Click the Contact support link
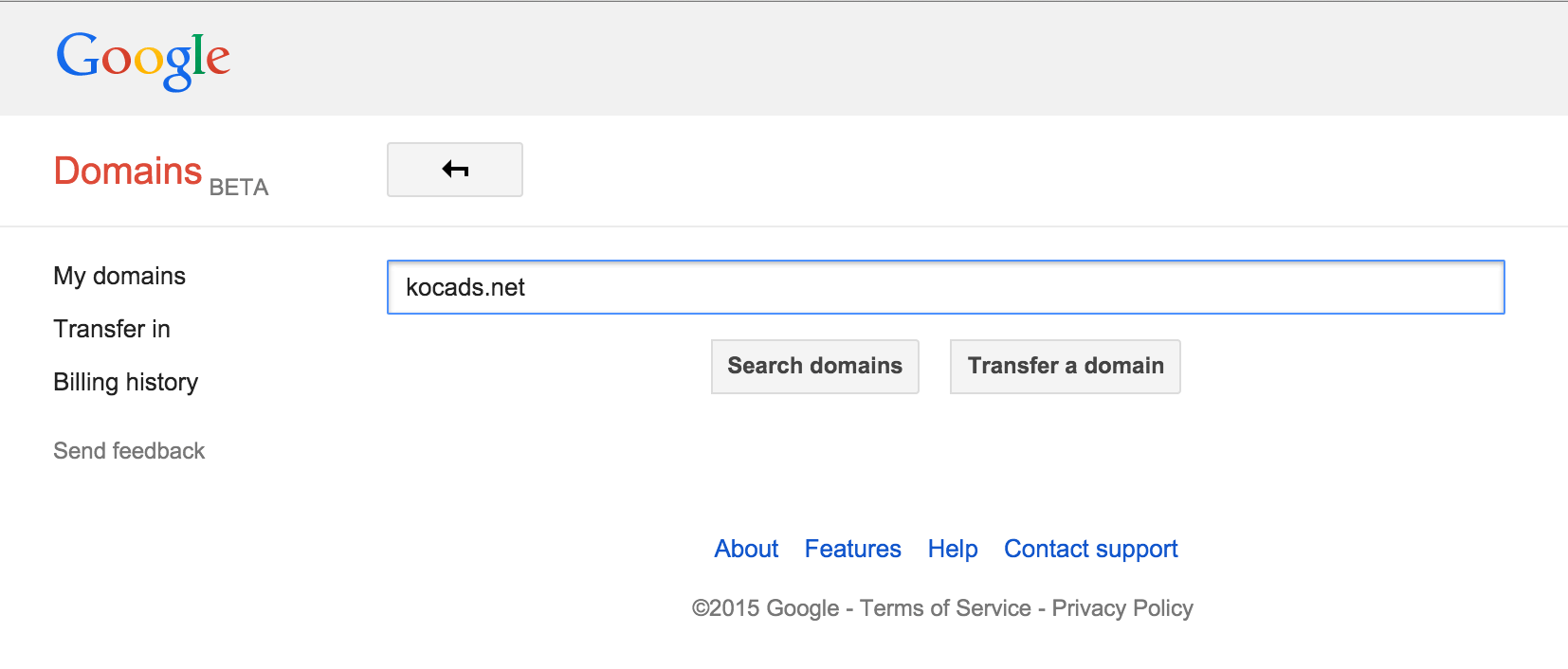Screen dimensions: 1568x669 [1091, 549]
